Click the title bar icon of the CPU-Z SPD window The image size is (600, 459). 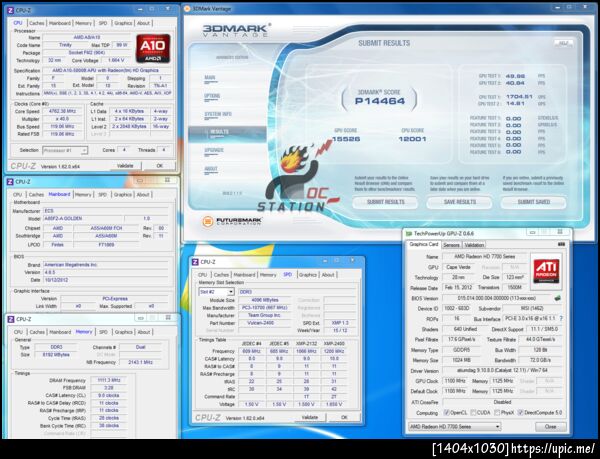tap(195, 262)
